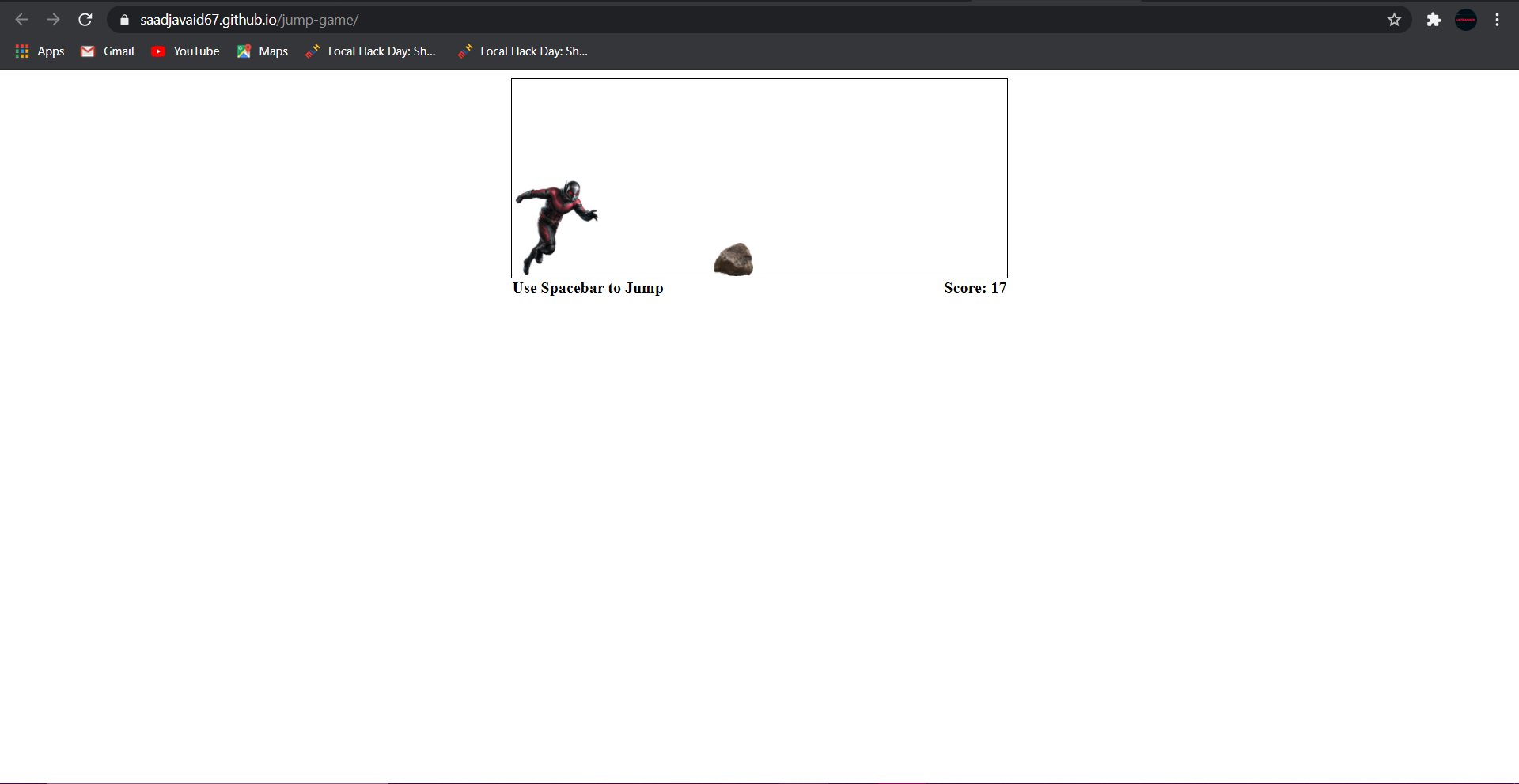Click the browser back arrow
The image size is (1519, 784).
[22, 20]
